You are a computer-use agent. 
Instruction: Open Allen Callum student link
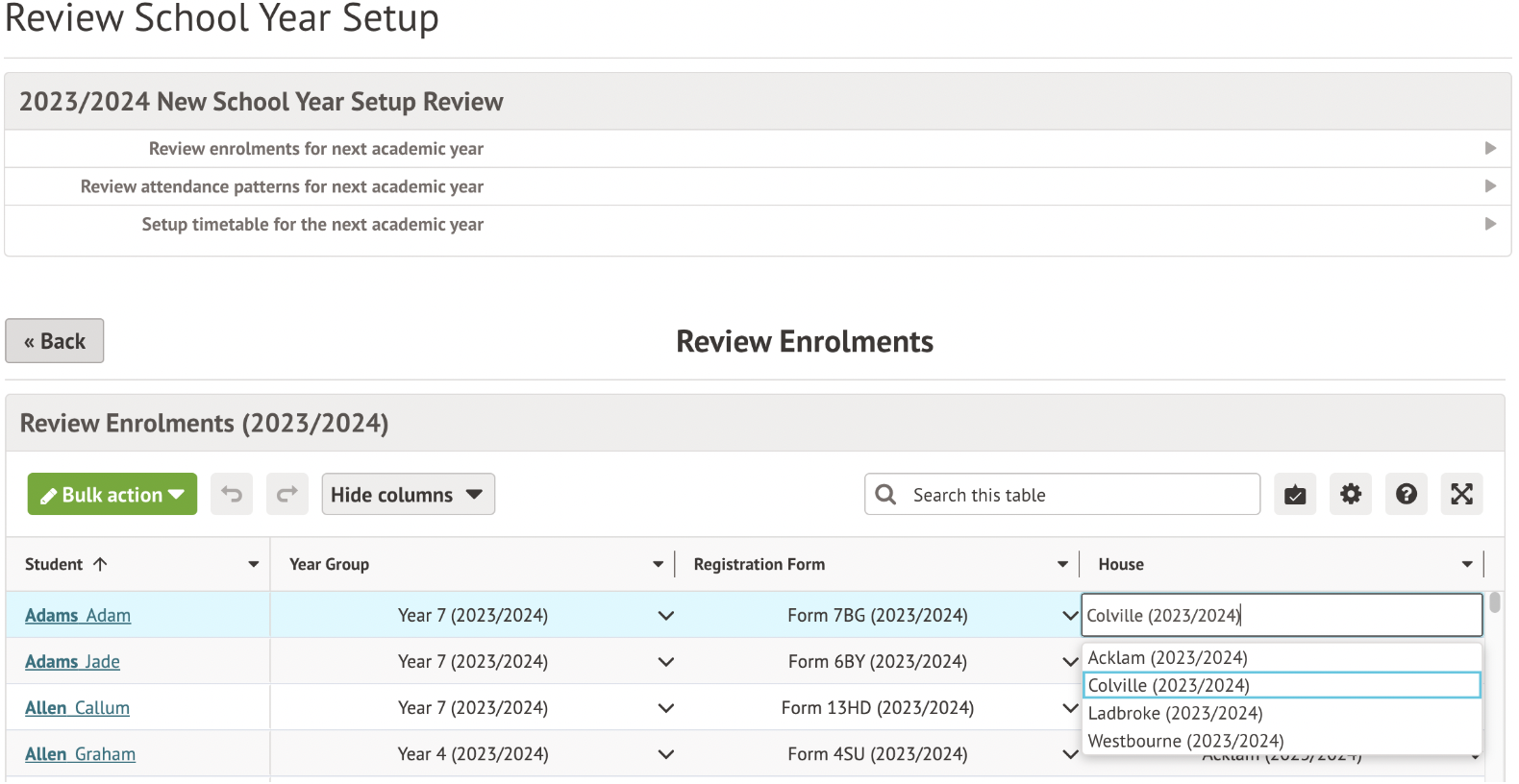77,707
